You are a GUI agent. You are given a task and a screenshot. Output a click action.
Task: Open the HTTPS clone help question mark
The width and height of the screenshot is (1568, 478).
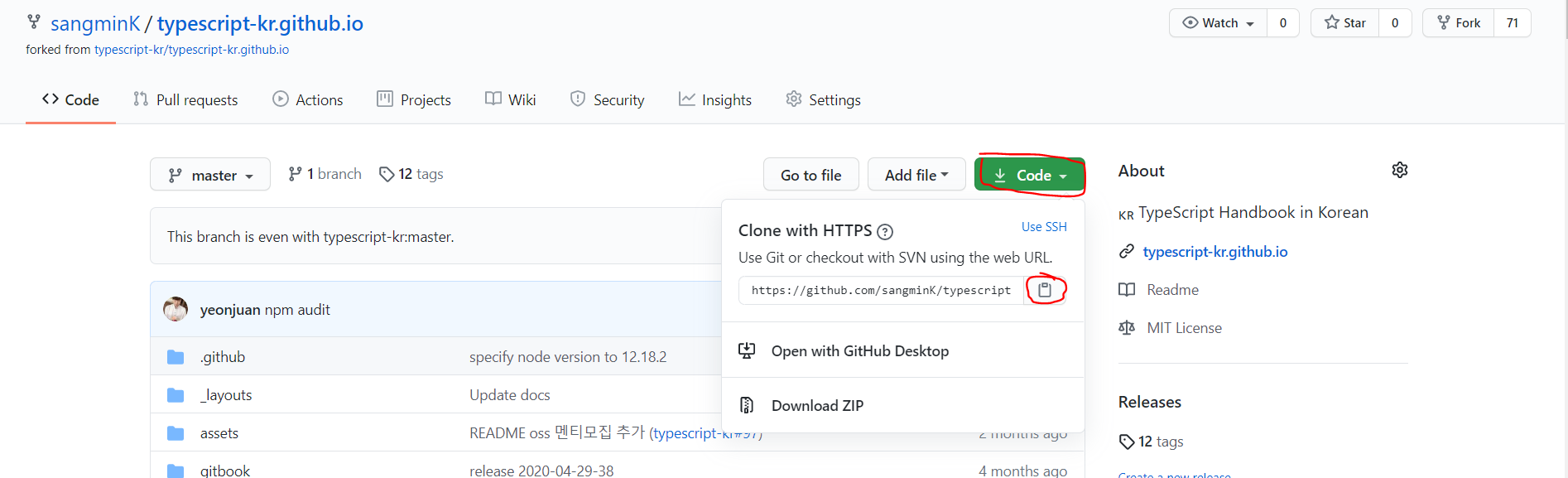(x=885, y=231)
